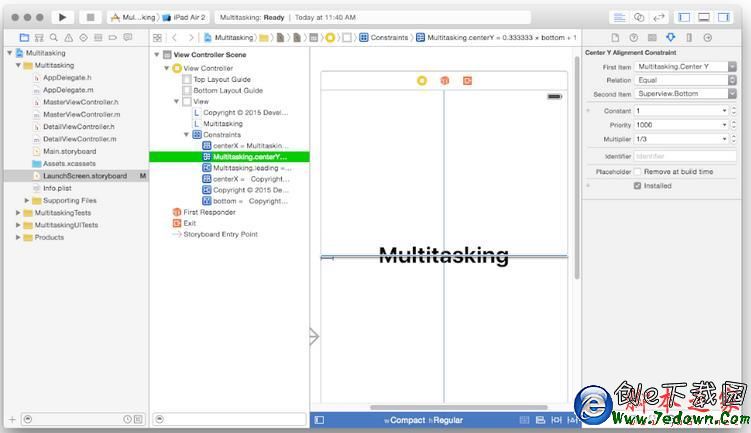The height and width of the screenshot is (433, 751).
Task: Collapse the View Controller Scene outline
Action: [x=157, y=55]
